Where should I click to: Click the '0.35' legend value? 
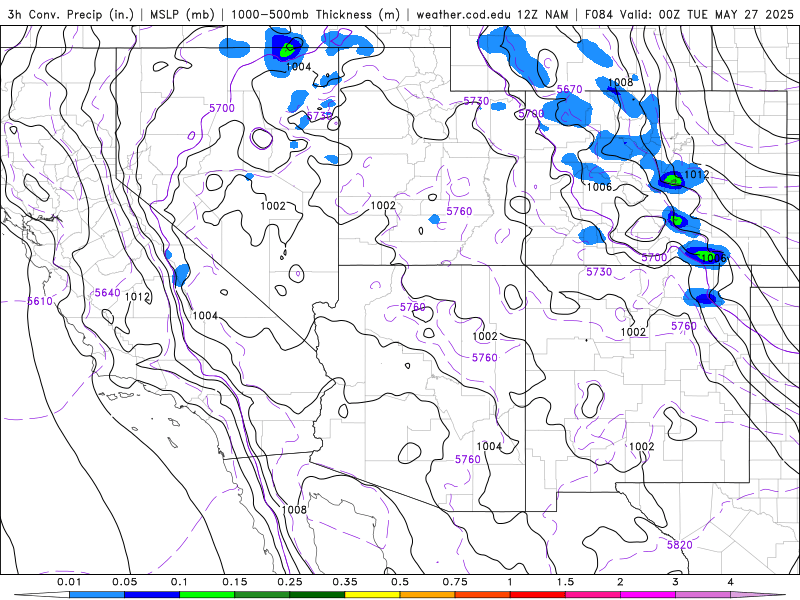point(345,582)
